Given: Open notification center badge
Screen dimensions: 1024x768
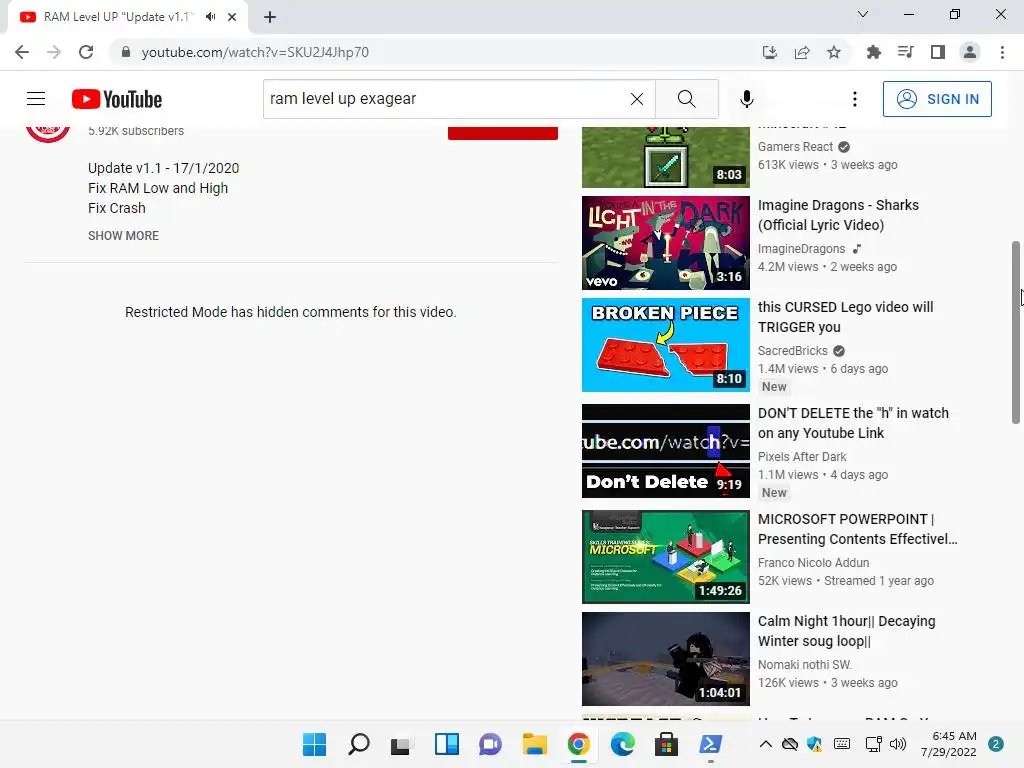Looking at the screenshot, I should click(996, 744).
